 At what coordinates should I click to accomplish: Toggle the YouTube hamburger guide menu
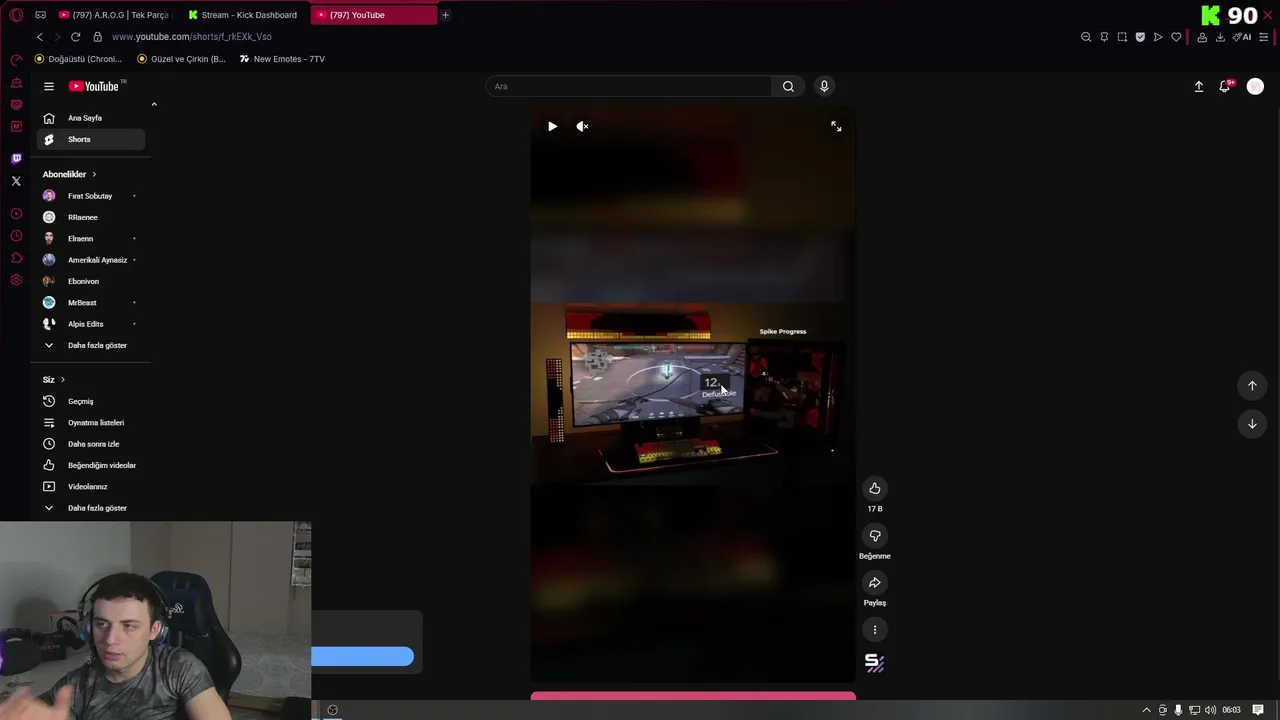(x=49, y=86)
